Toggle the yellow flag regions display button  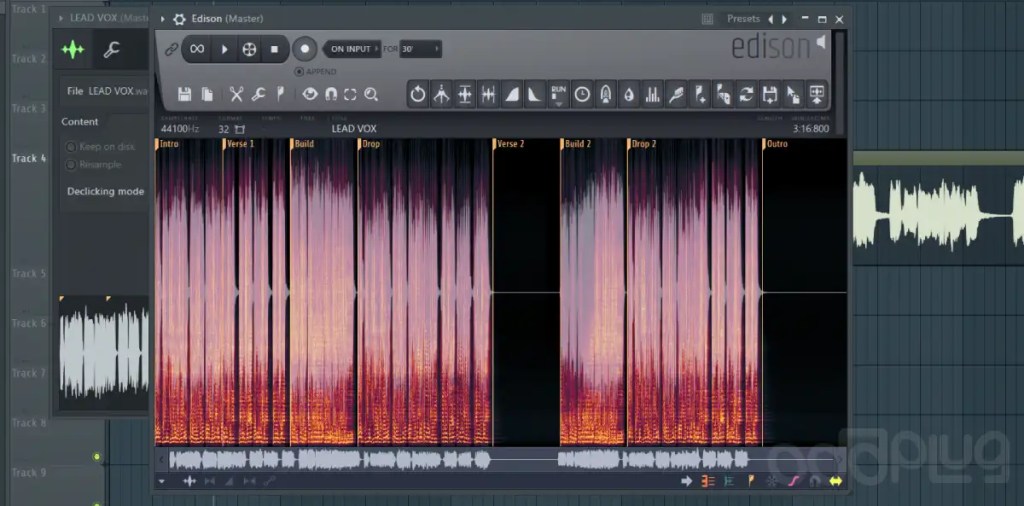[750, 482]
